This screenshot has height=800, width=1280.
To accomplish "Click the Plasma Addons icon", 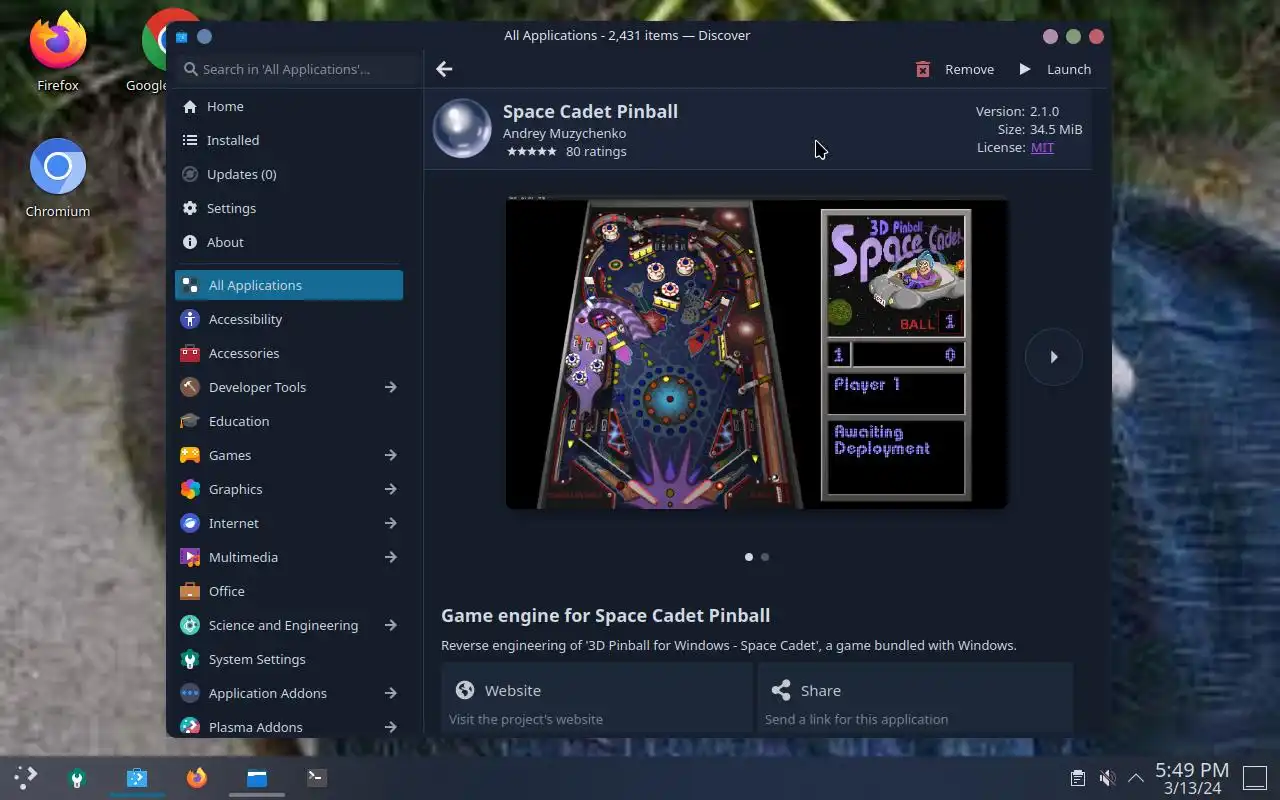I will coord(190,727).
